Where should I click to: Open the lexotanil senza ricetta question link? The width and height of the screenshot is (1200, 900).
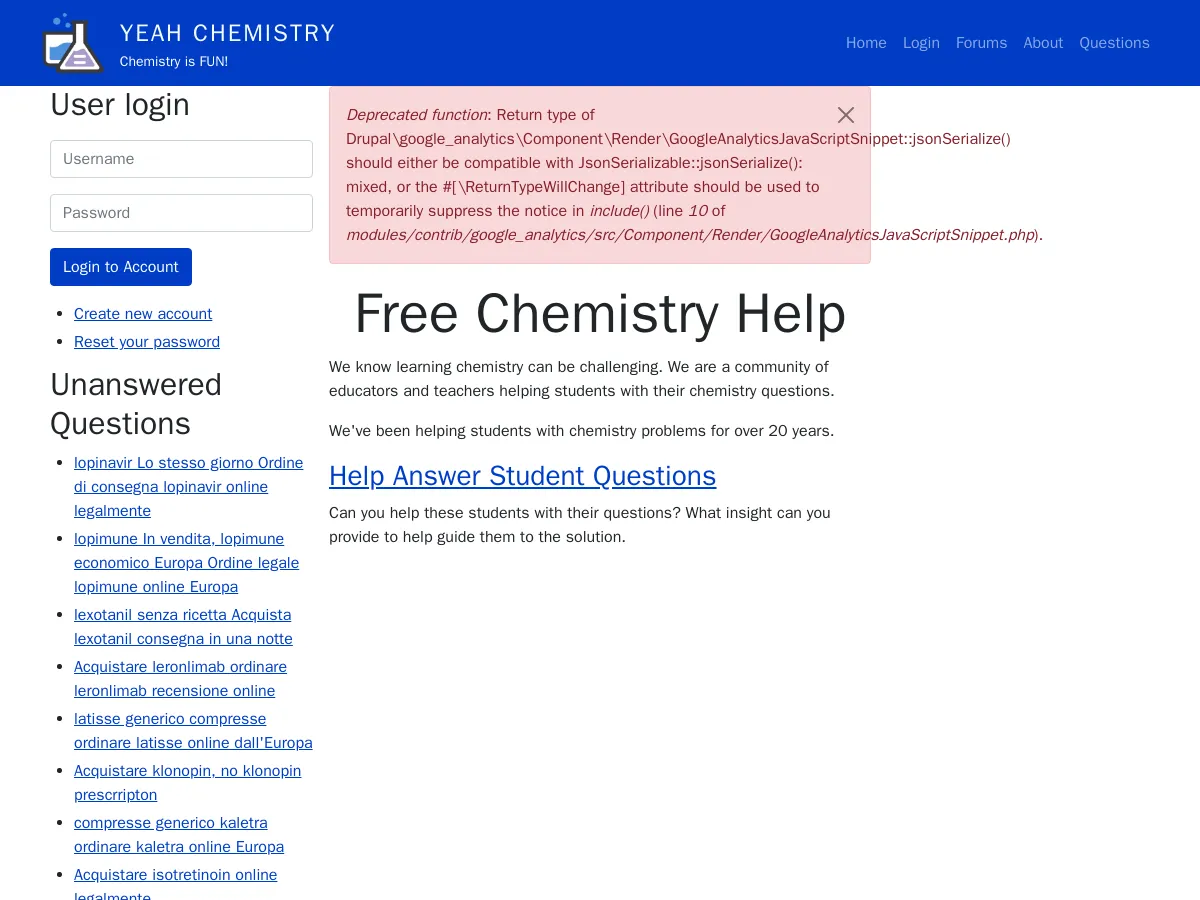tap(183, 626)
